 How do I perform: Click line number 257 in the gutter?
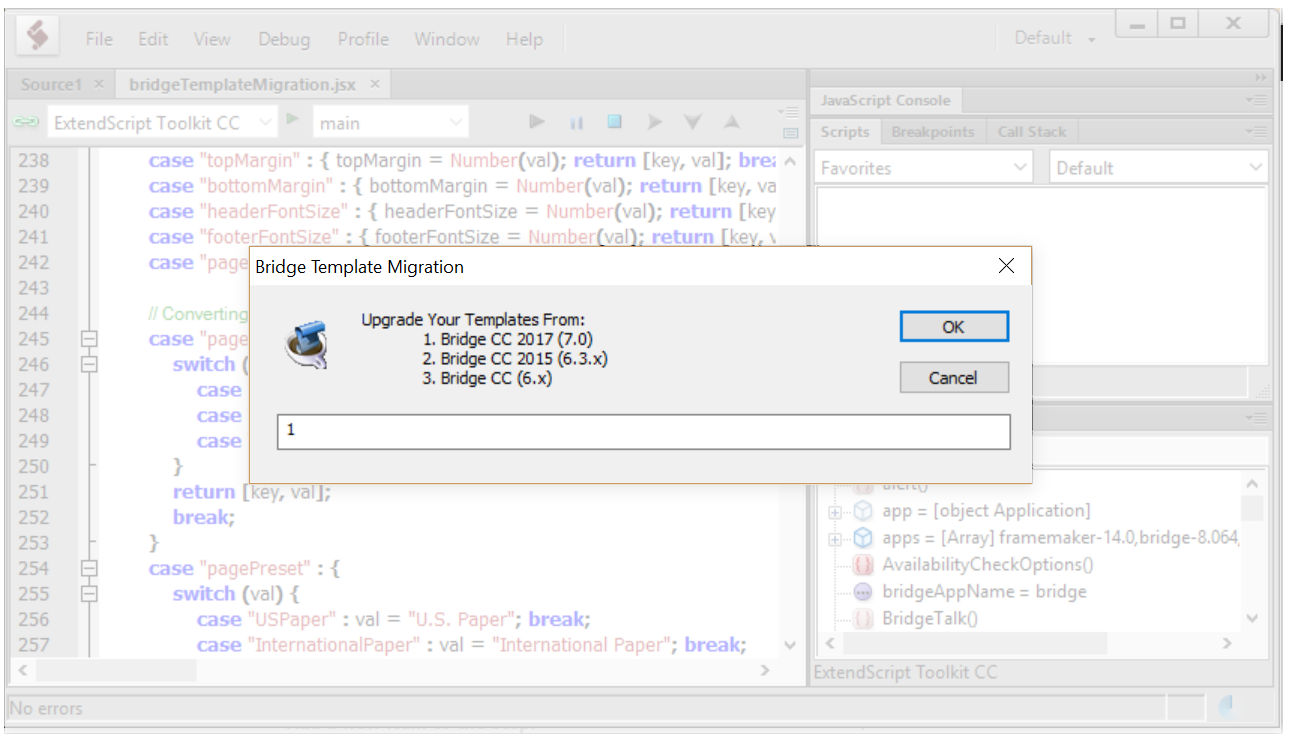[33, 645]
